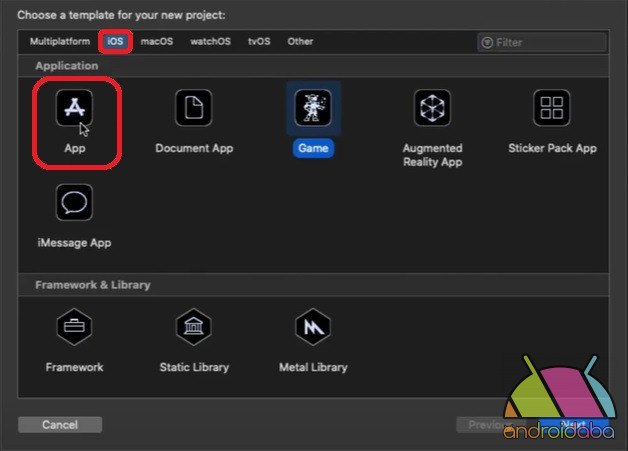The height and width of the screenshot is (451, 628).
Task: Click the filter icon in search field
Action: coord(487,42)
